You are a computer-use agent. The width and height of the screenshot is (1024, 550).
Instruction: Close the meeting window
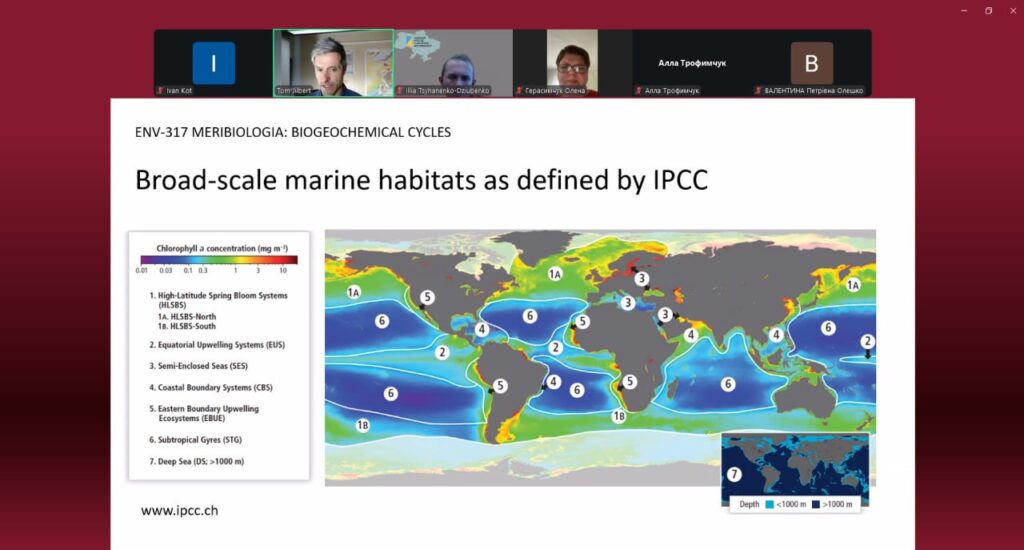pos(1011,10)
